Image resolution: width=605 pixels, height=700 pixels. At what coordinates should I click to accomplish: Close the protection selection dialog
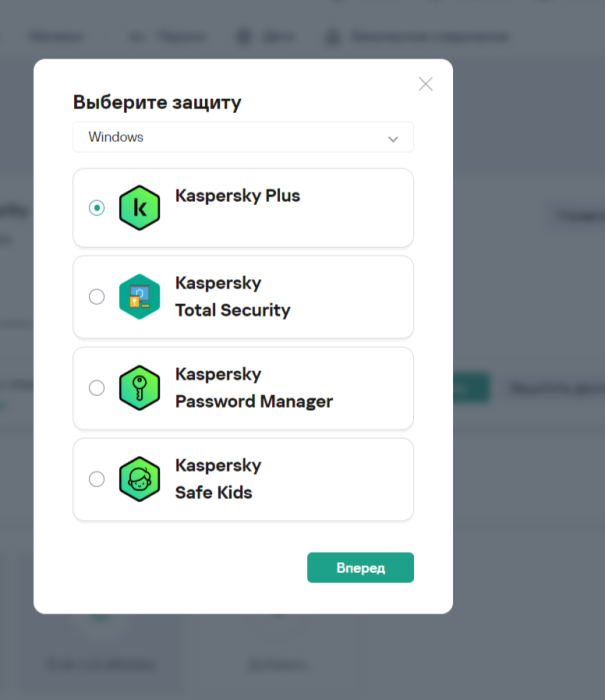425,84
